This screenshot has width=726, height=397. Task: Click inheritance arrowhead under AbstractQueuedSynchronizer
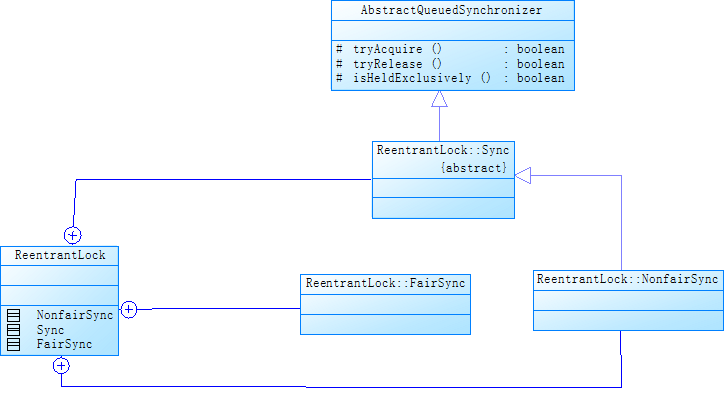(439, 99)
